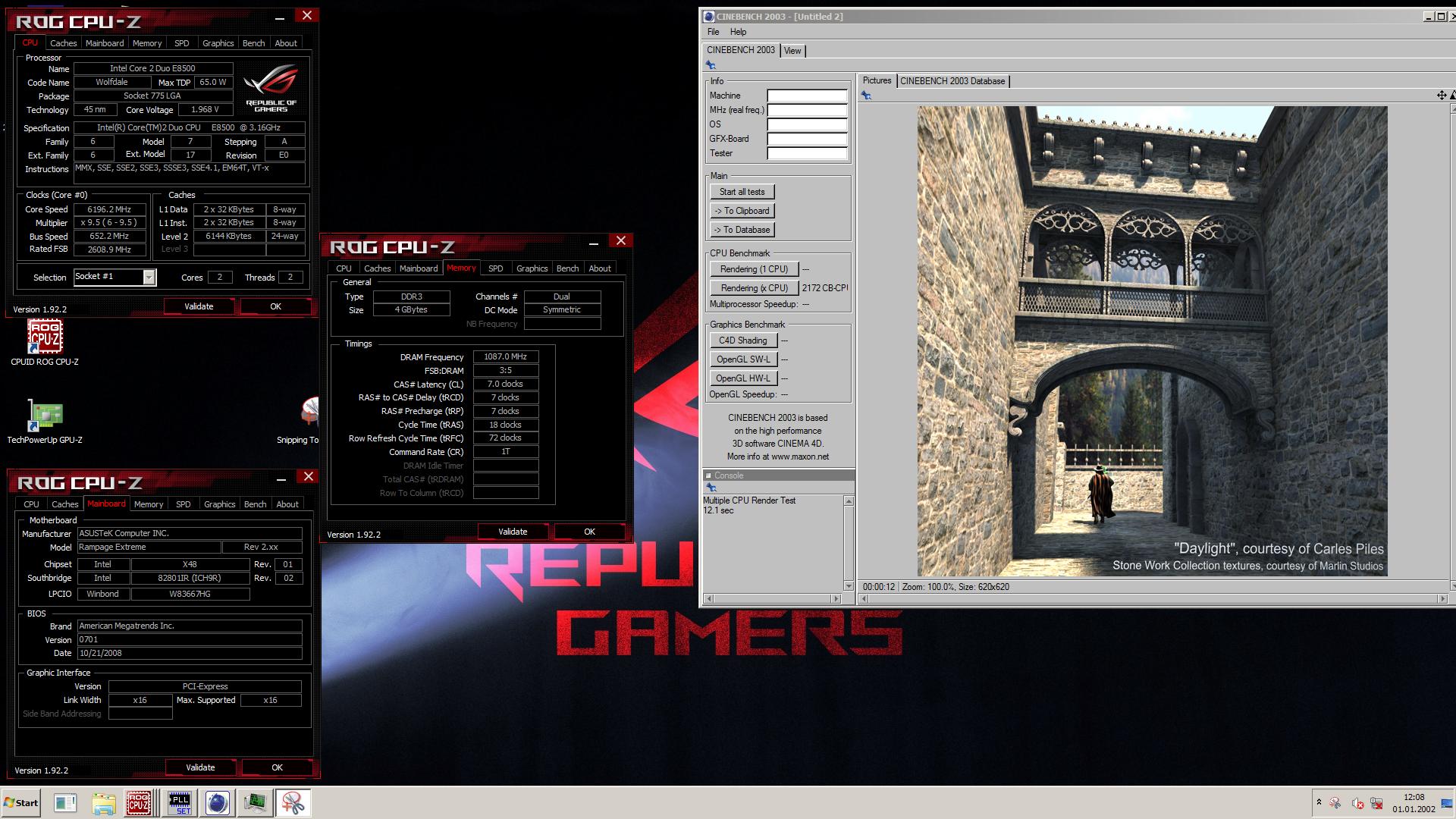Click the Tester input field
The height and width of the screenshot is (819, 1456).
(x=807, y=153)
